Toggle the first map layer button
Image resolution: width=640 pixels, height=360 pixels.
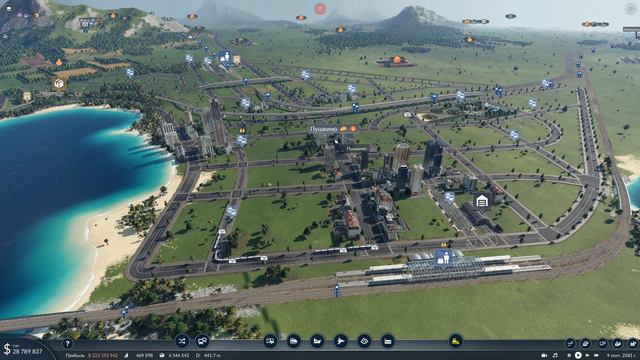coord(570,344)
